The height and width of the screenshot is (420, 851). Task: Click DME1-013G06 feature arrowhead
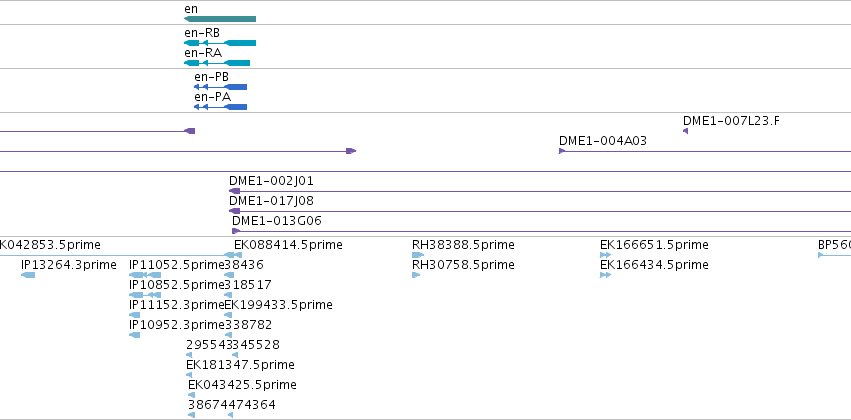tap(236, 231)
